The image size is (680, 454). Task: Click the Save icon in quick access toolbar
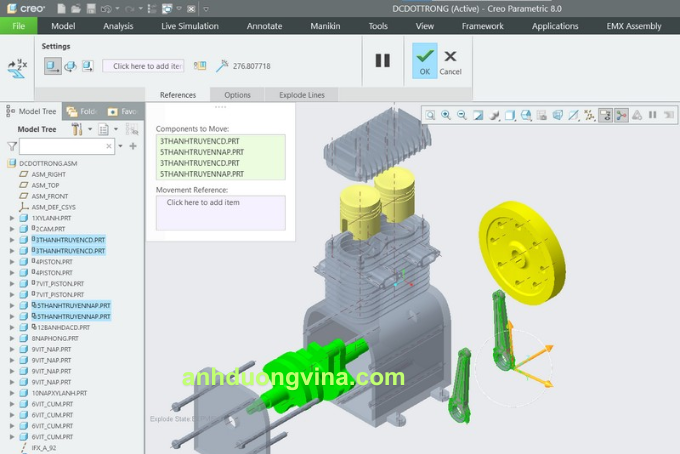pyautogui.click(x=89, y=8)
